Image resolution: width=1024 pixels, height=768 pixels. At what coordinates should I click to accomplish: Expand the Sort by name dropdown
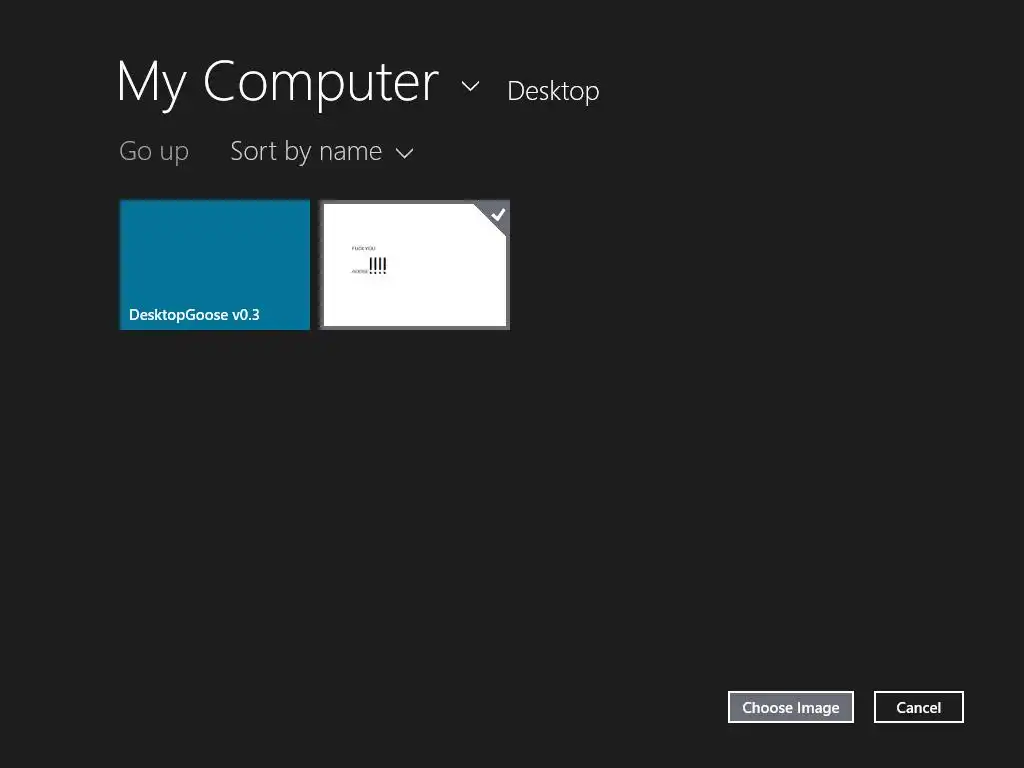coord(322,152)
